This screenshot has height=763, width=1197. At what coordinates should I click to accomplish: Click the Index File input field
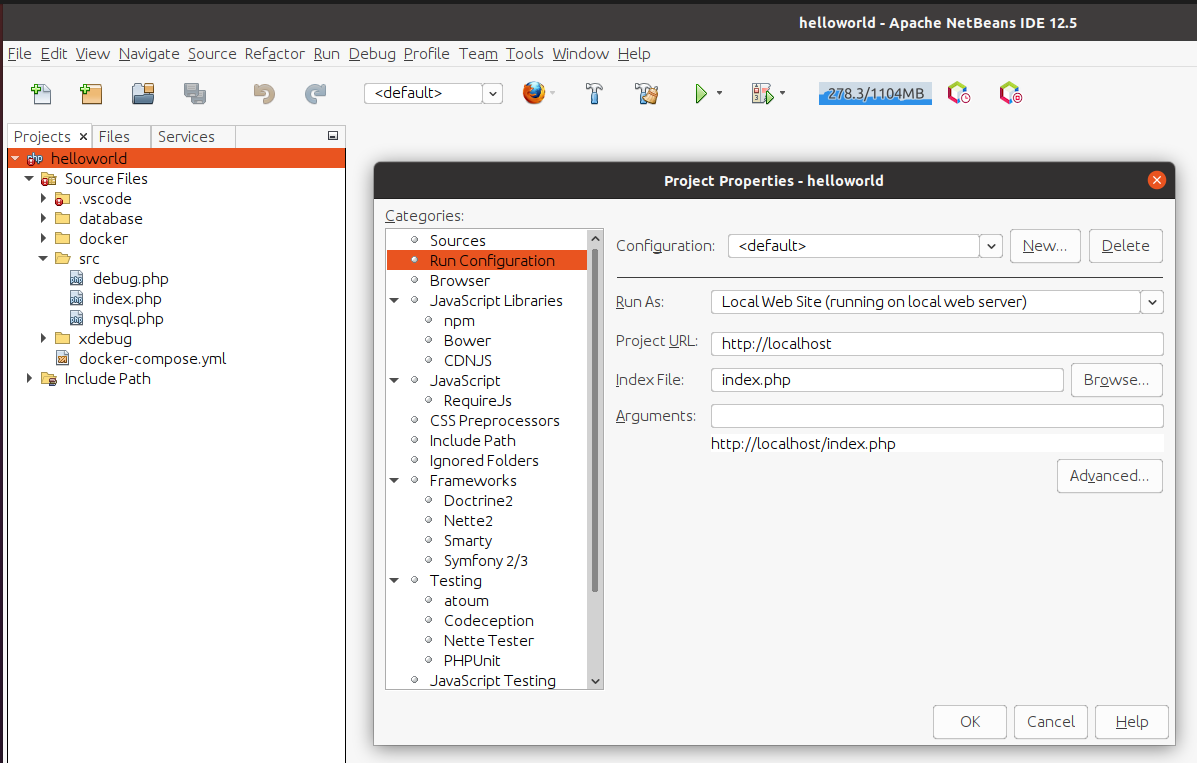point(887,380)
